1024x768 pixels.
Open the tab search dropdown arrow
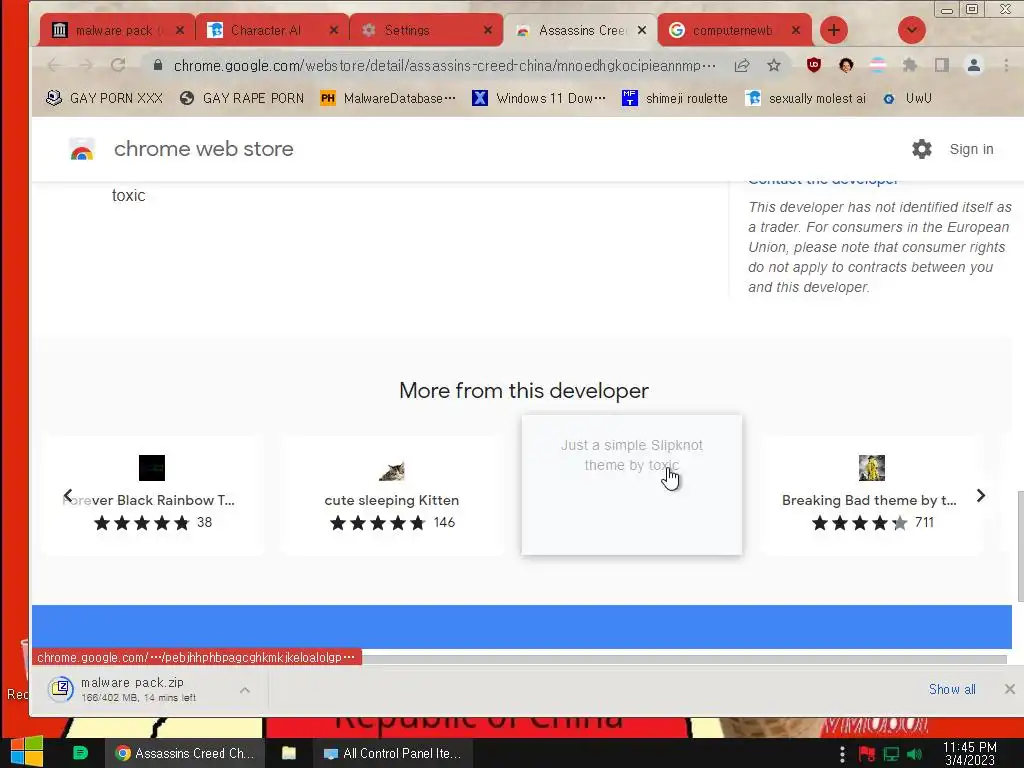[x=912, y=30]
